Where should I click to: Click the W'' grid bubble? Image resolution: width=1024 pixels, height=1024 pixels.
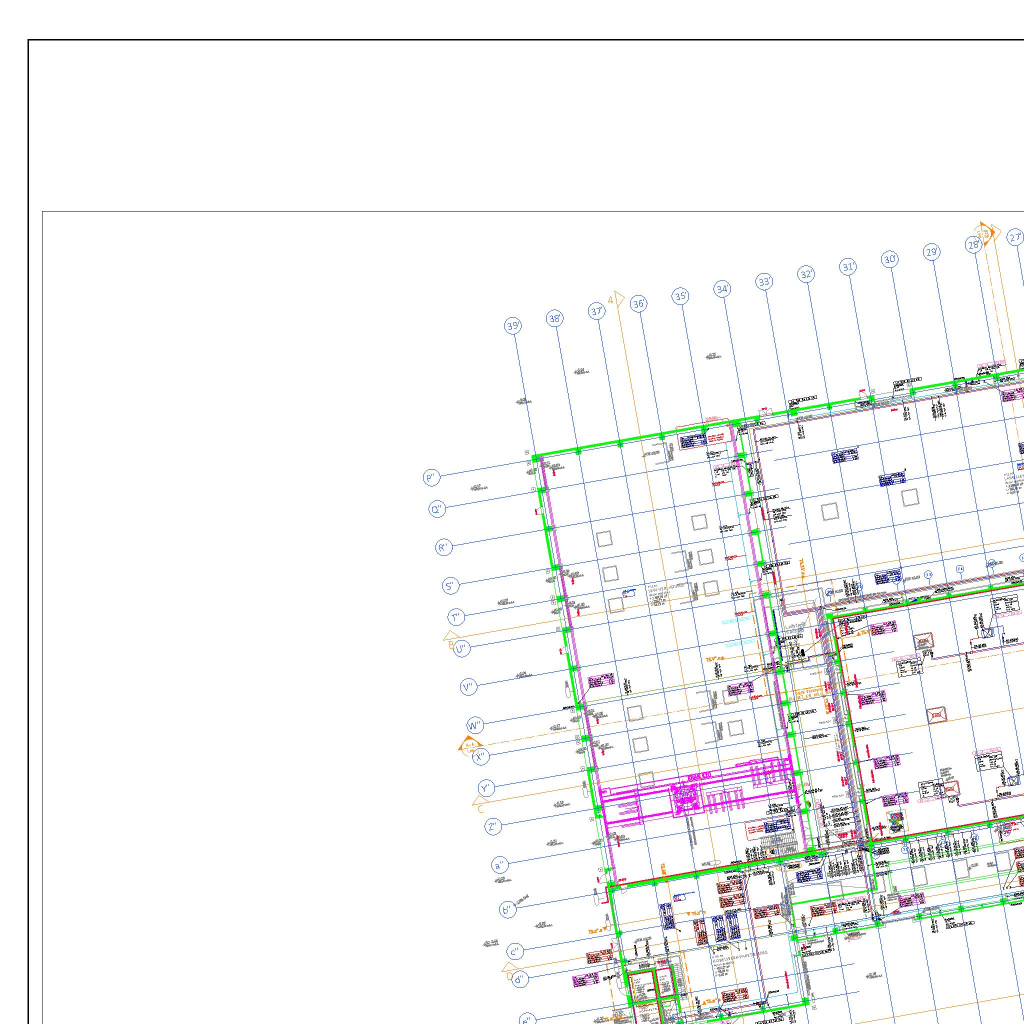[475, 725]
